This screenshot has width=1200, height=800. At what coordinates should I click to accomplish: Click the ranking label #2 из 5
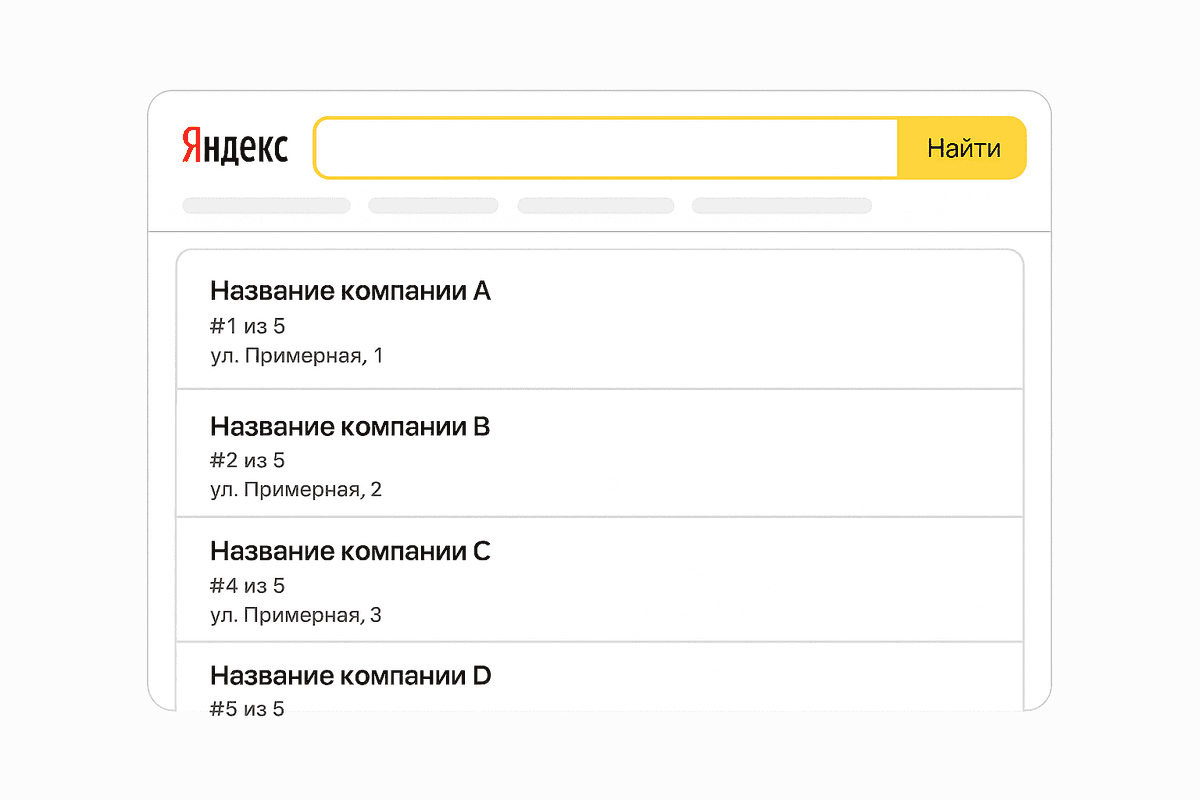[246, 460]
